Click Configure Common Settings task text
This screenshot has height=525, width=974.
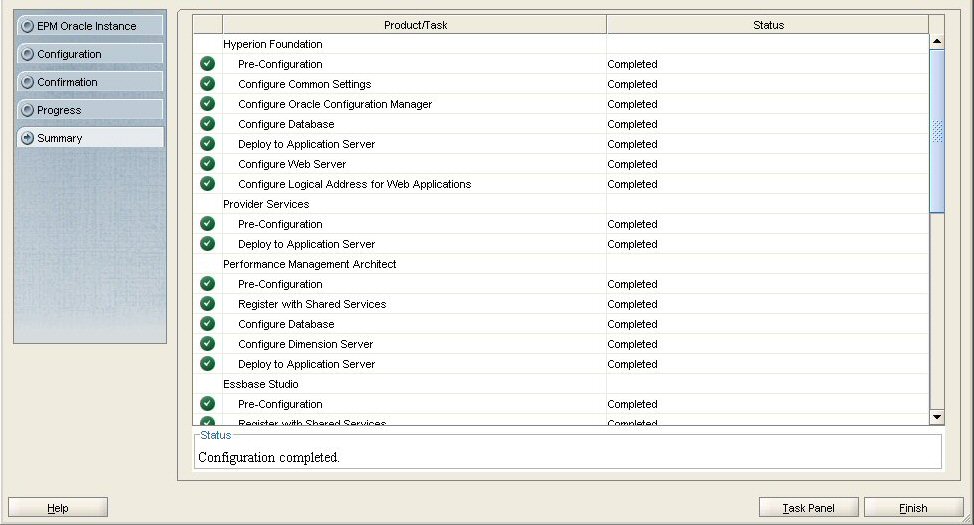pyautogui.click(x=304, y=84)
